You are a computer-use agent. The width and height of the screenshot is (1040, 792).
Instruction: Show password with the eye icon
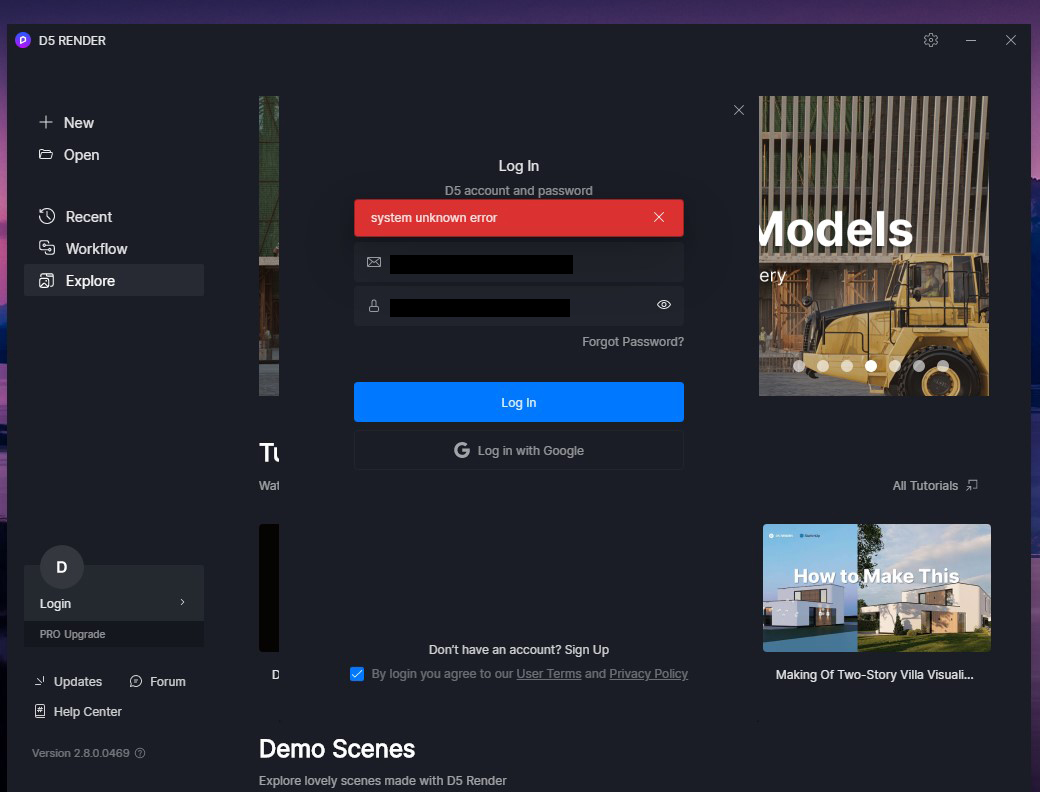point(664,304)
